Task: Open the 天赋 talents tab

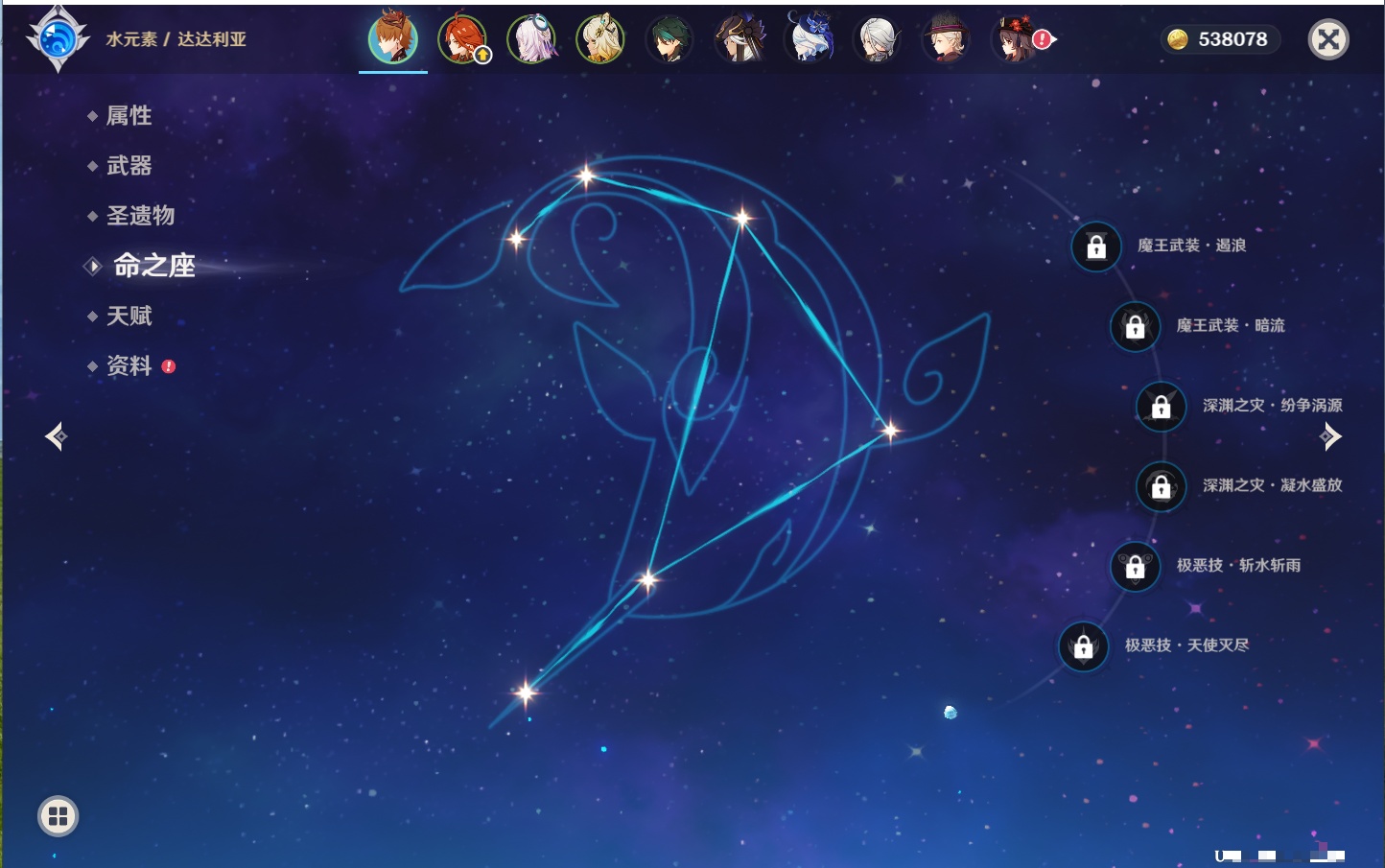Action: 129,316
